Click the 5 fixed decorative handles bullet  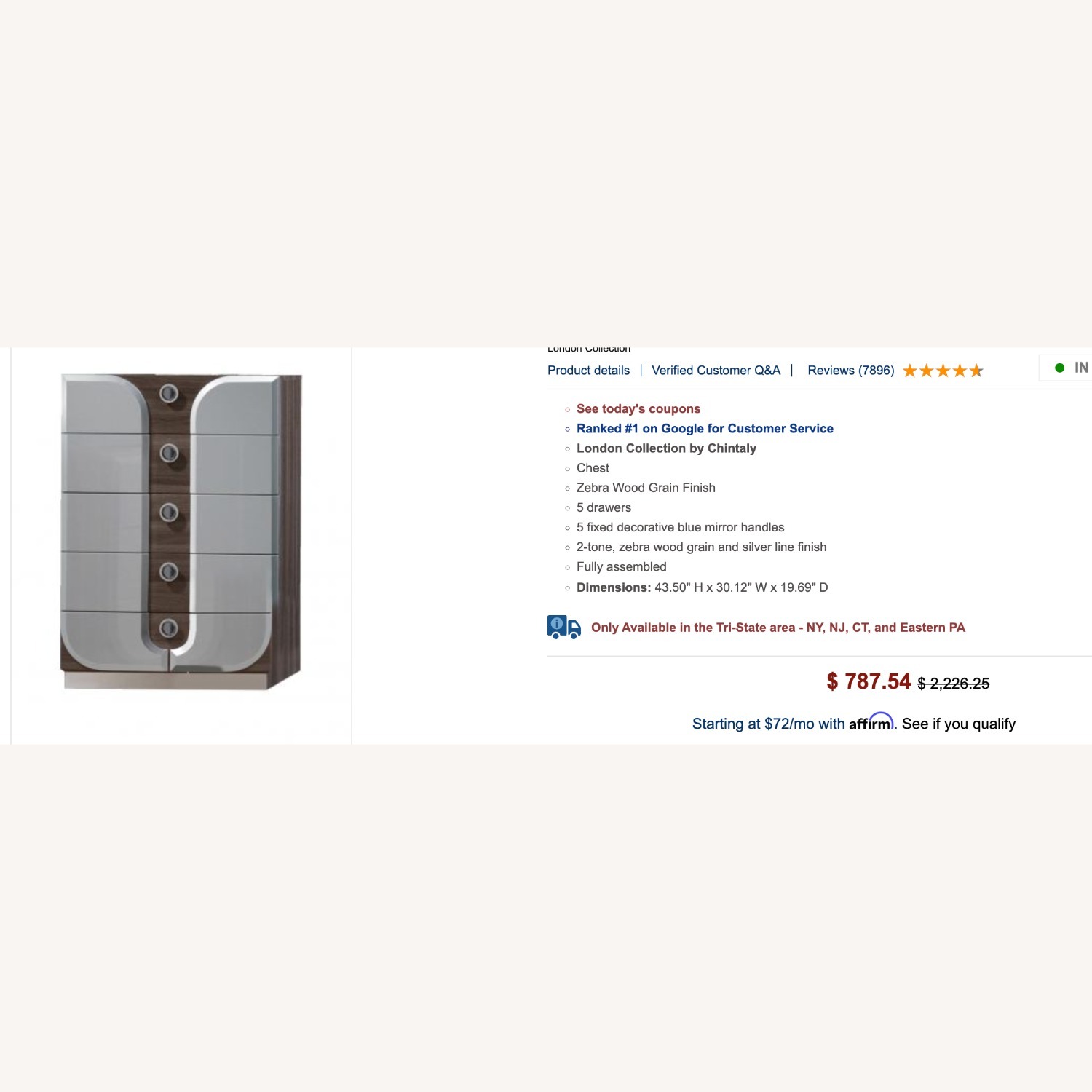pyautogui.click(x=680, y=527)
